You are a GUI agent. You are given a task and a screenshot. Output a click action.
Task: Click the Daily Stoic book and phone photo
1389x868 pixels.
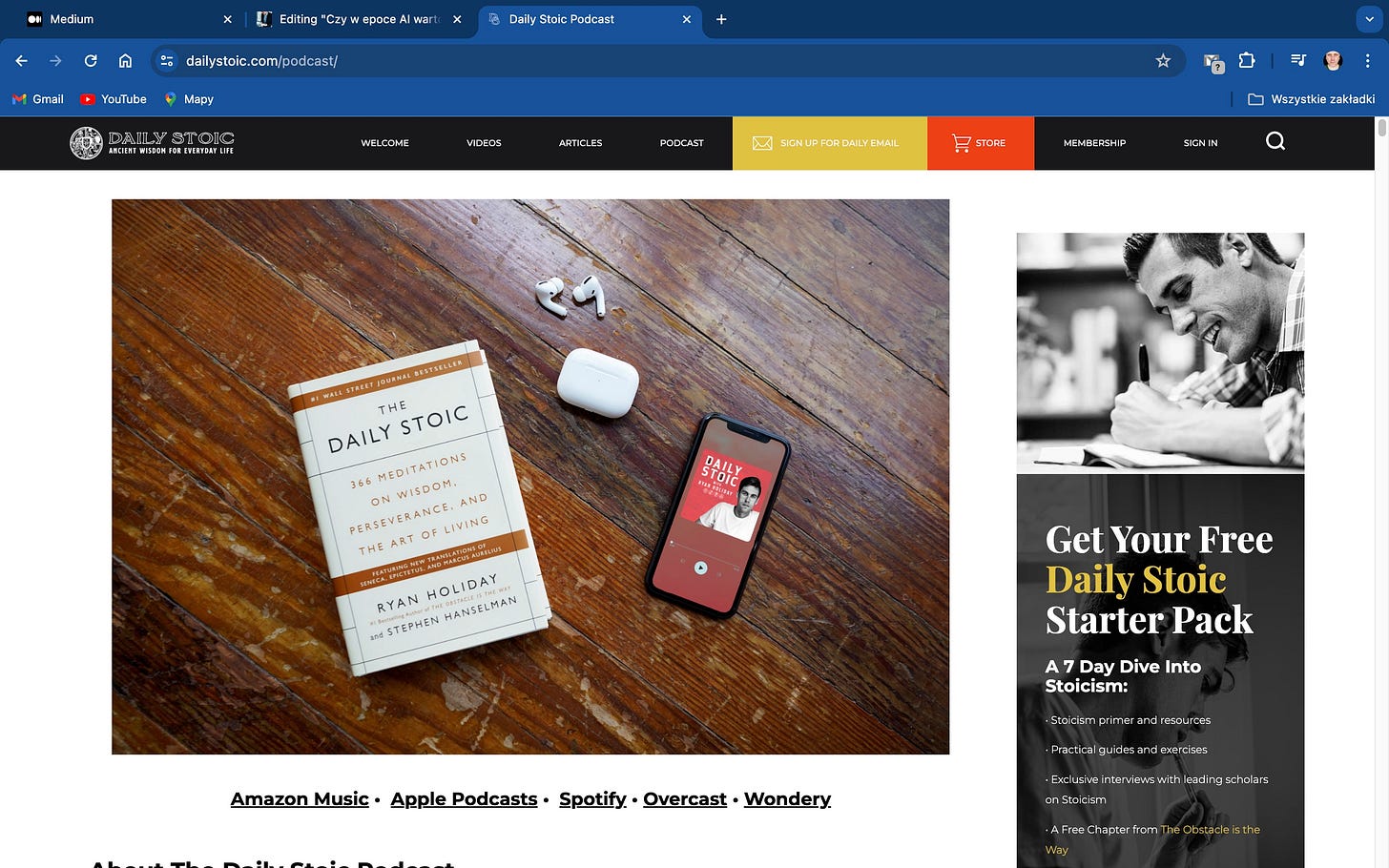click(530, 477)
